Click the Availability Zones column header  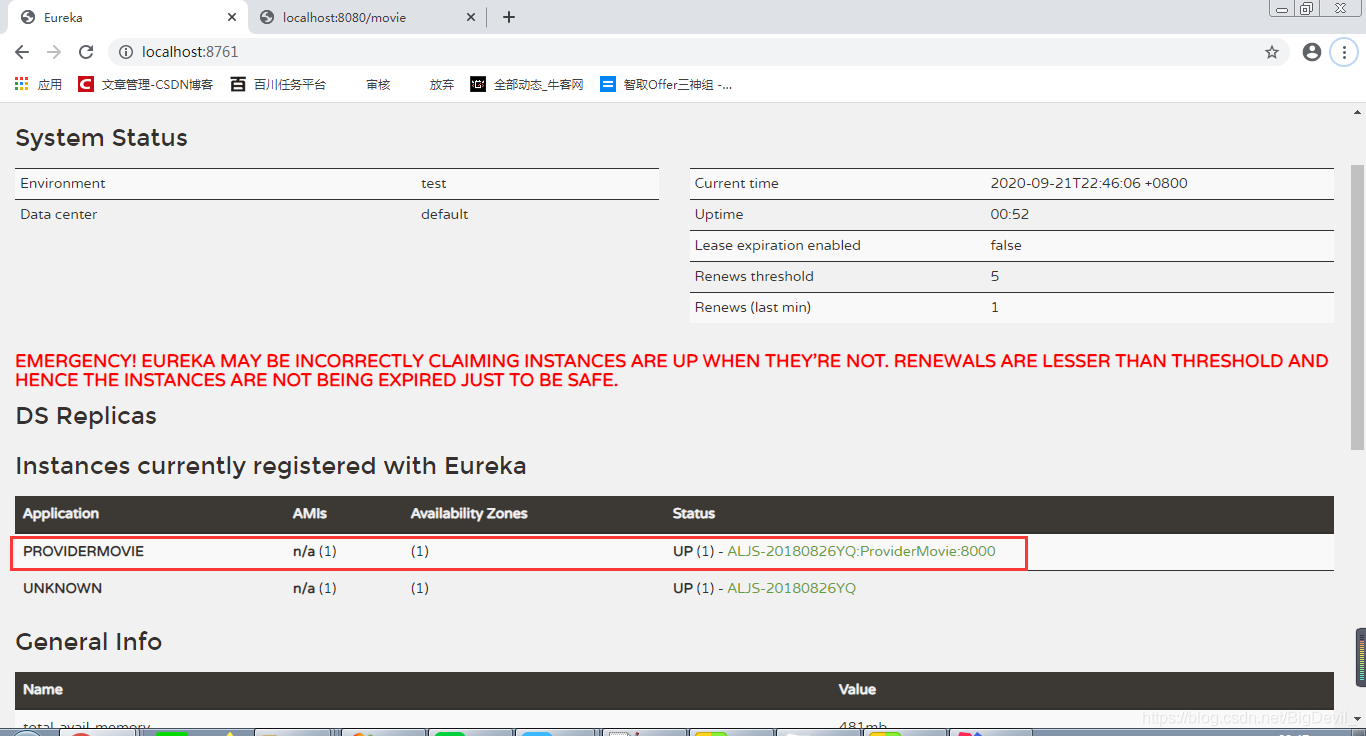tap(469, 514)
